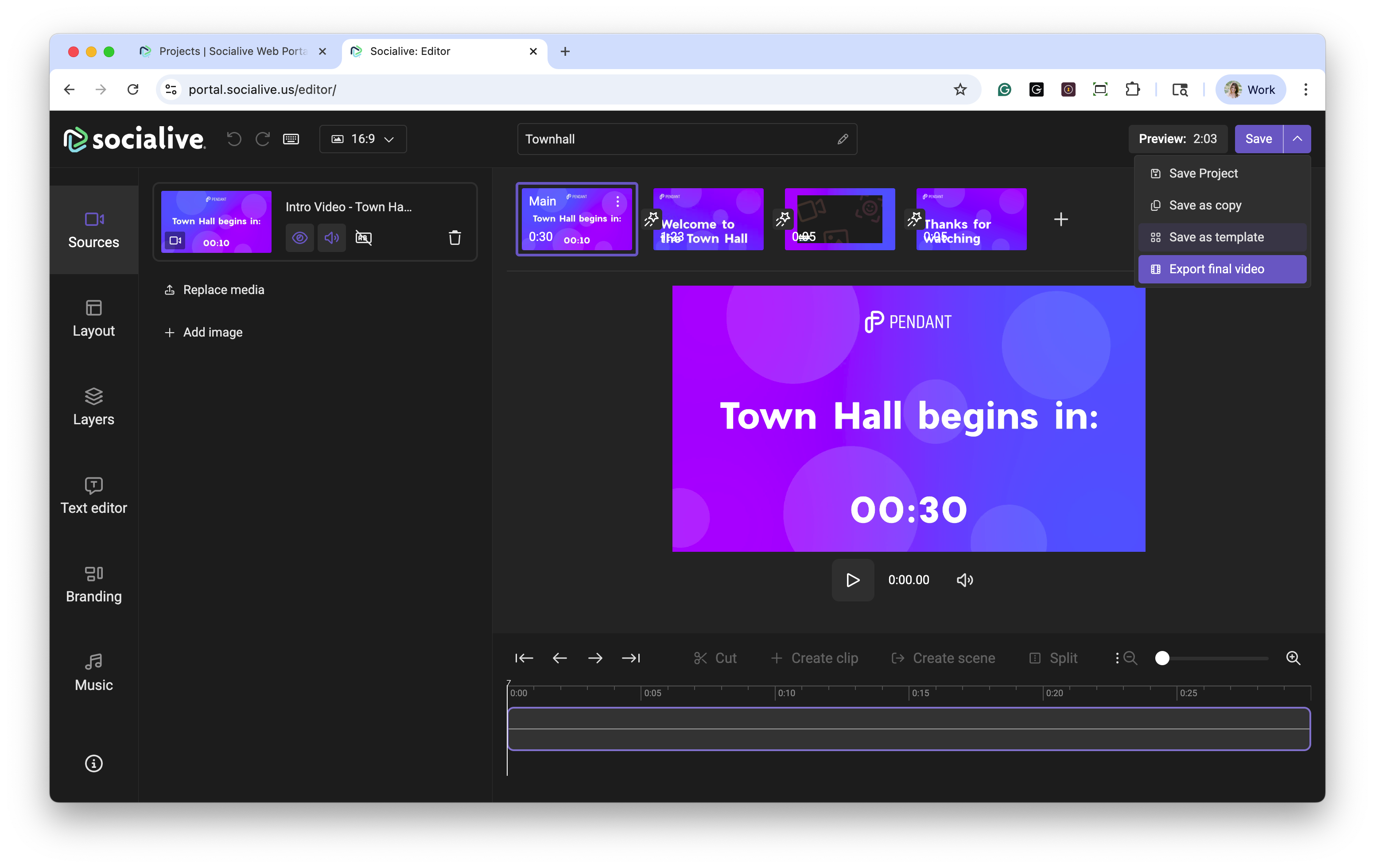Open the Layers panel
1375x868 pixels.
93,407
